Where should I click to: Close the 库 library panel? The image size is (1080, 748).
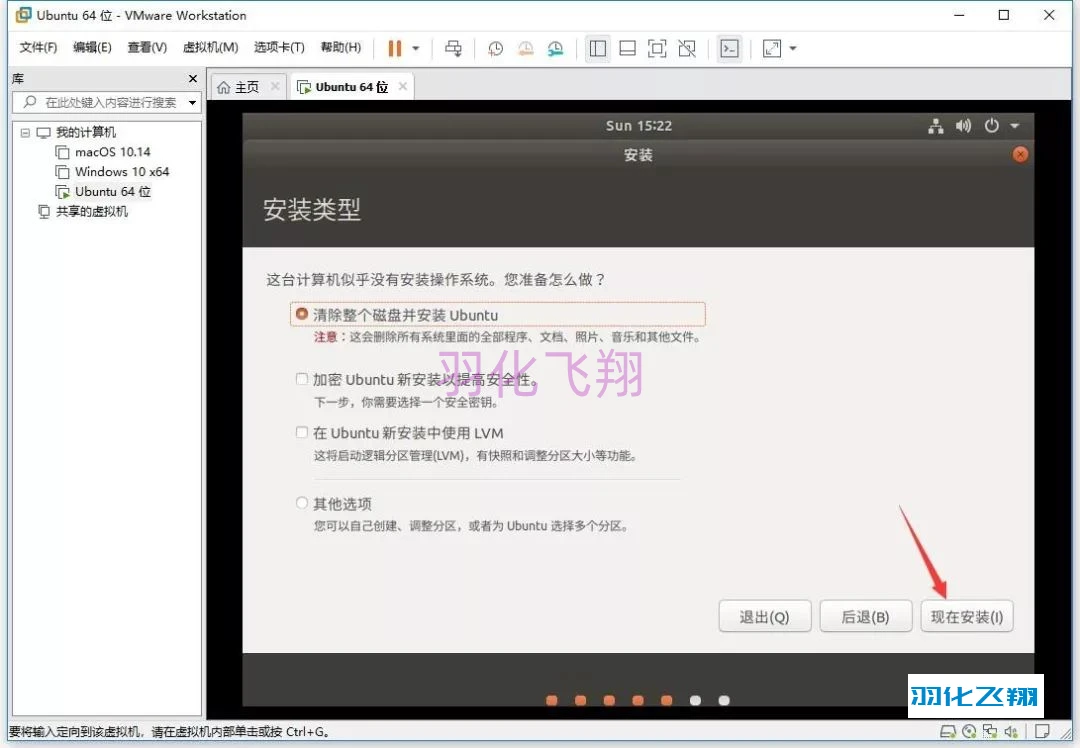193,79
